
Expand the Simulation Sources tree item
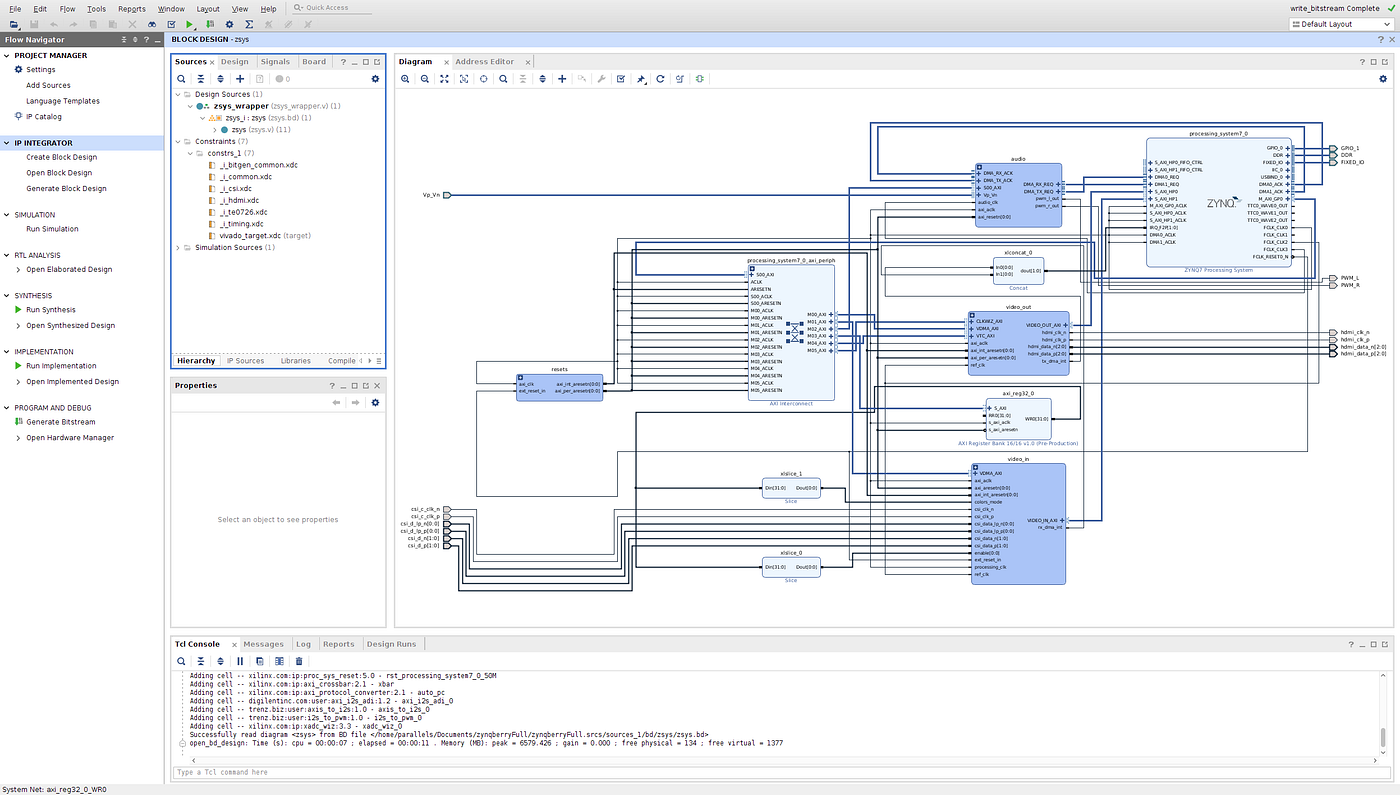click(178, 247)
